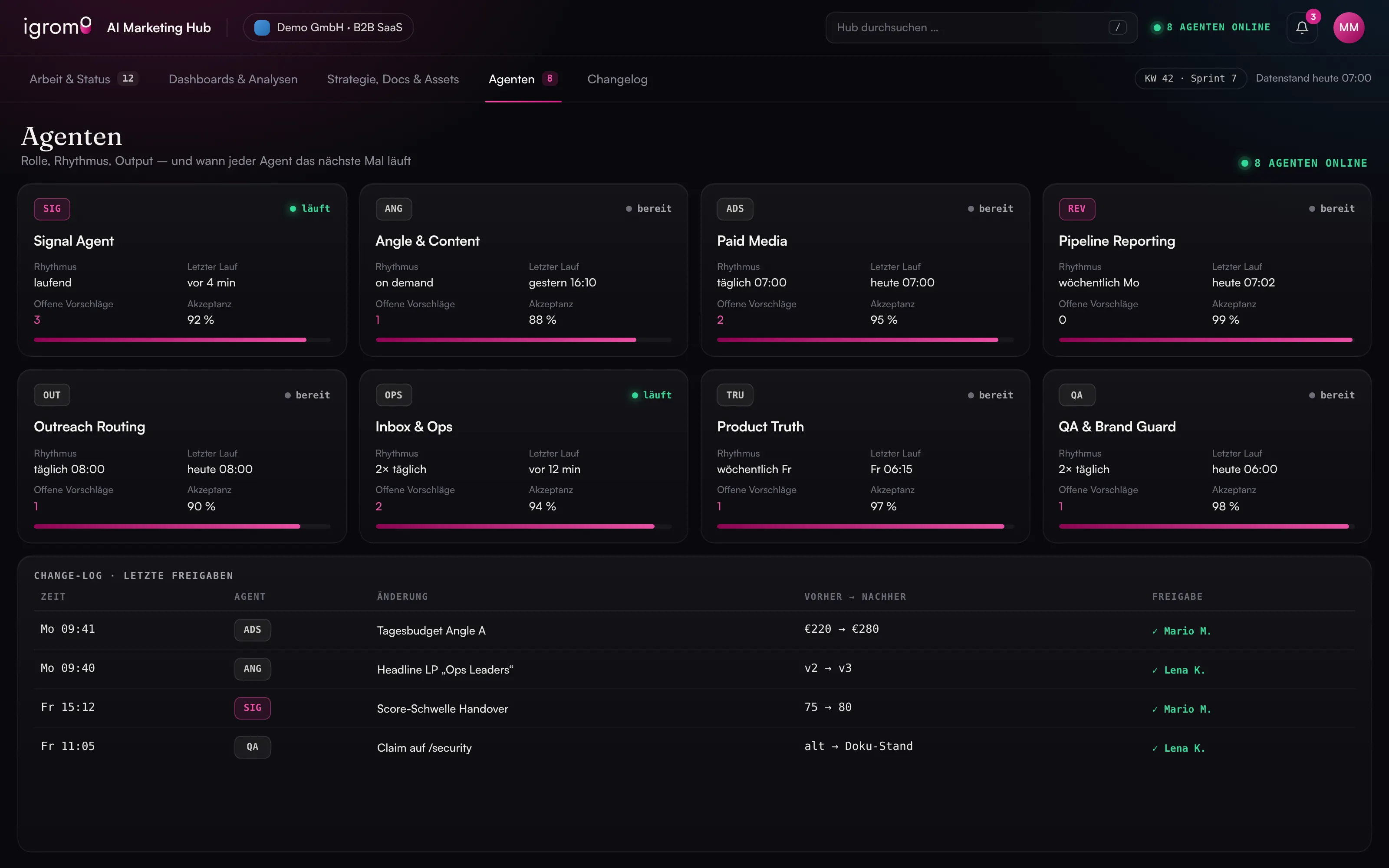This screenshot has width=1389, height=868.
Task: Click the REV badge on Pipeline Reporting card
Action: click(1076, 208)
